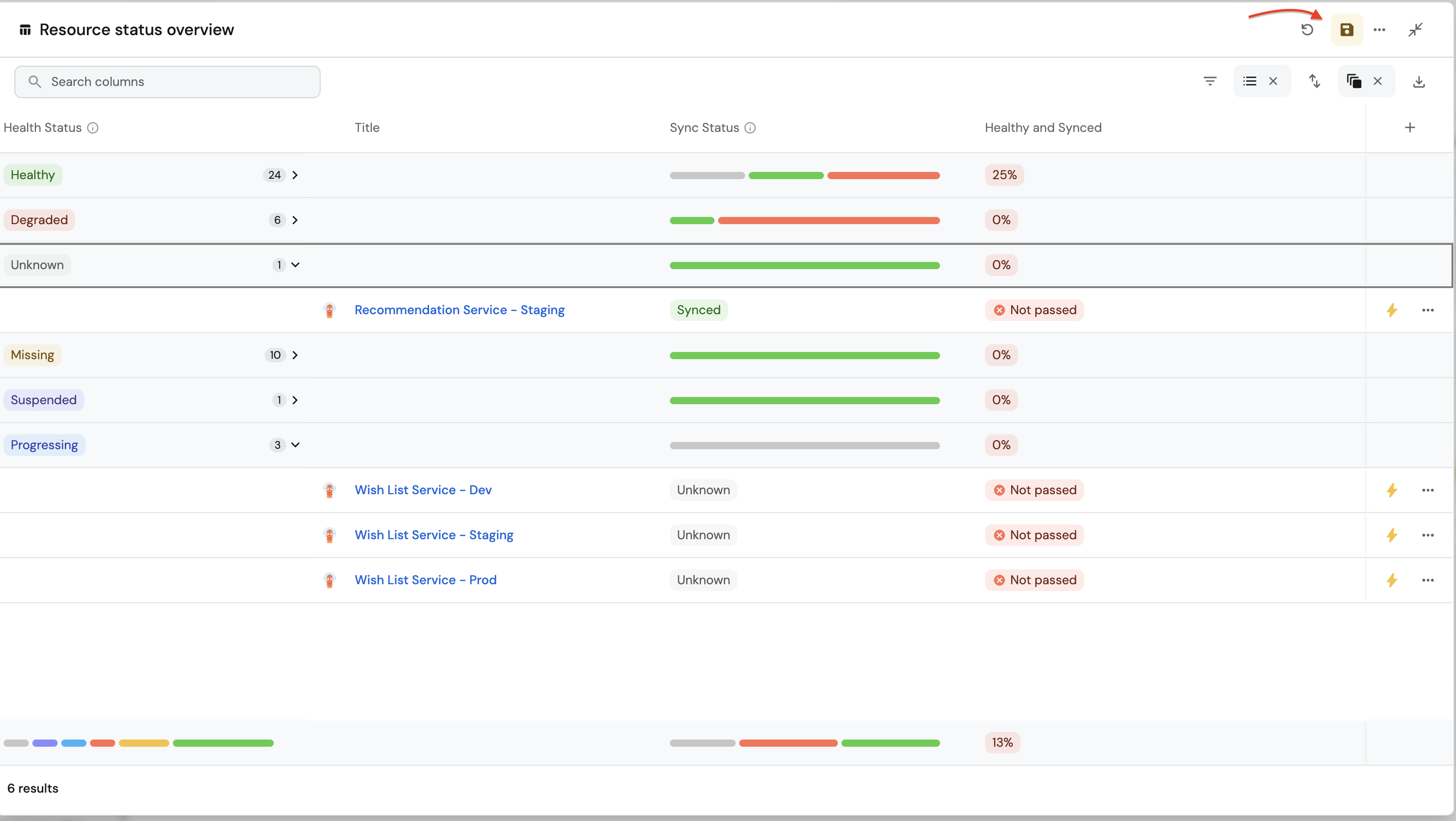
Task: Collapse the fullscreen table view
Action: tap(1415, 30)
